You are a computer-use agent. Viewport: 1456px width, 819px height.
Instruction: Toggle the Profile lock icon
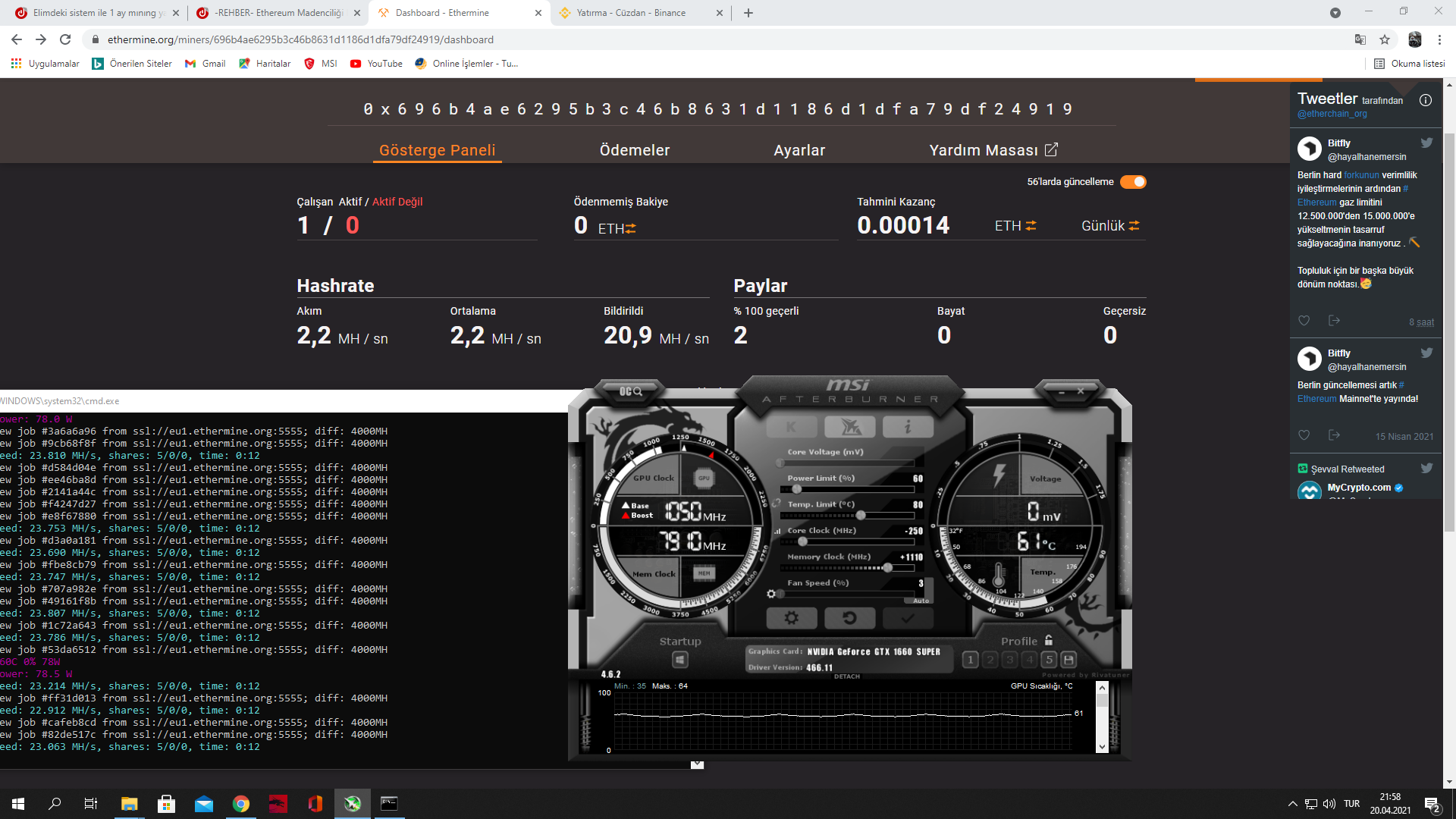(x=1049, y=640)
